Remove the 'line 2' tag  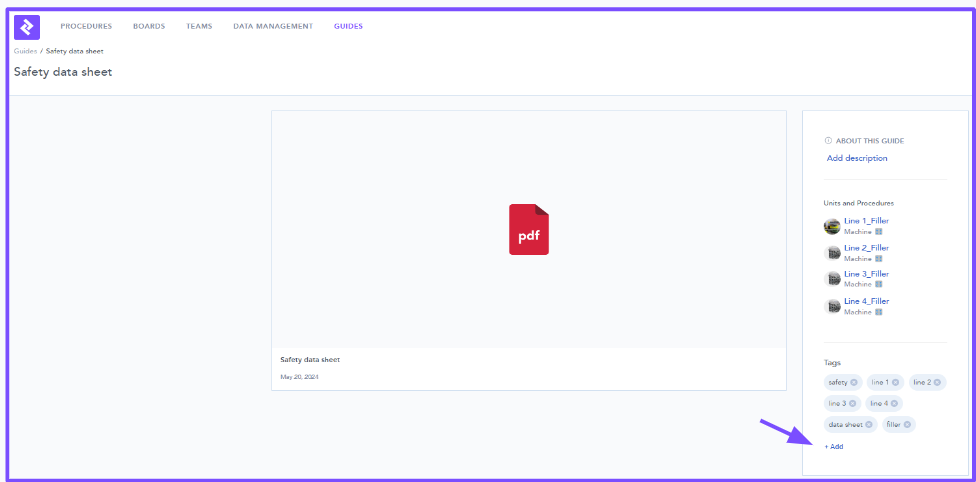click(938, 382)
